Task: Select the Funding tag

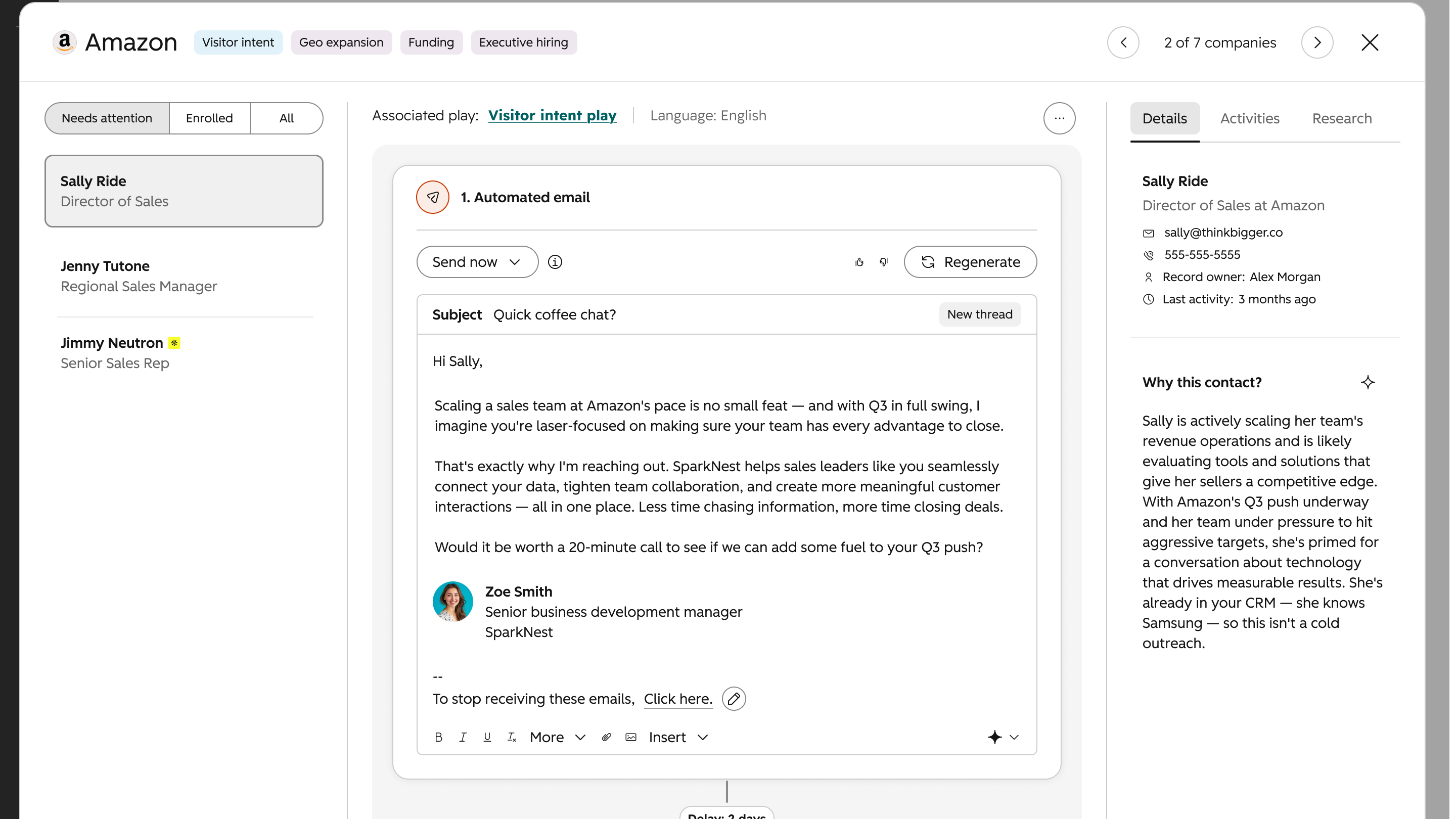Action: point(431,42)
